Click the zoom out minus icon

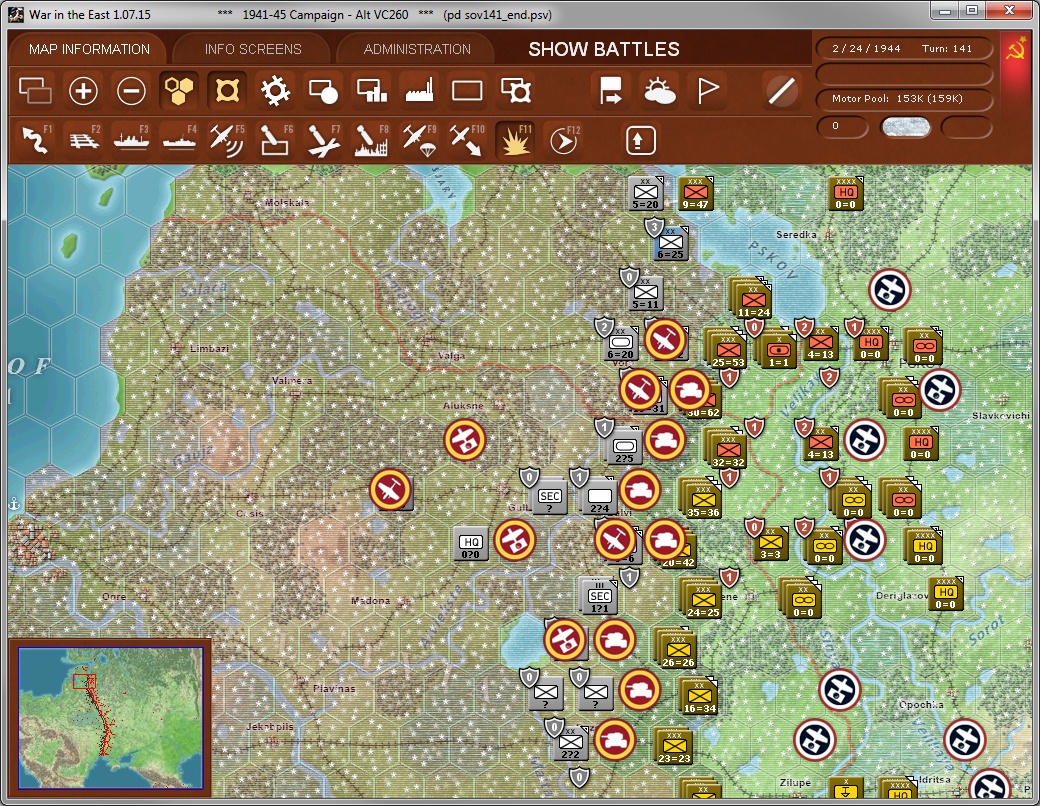point(131,91)
